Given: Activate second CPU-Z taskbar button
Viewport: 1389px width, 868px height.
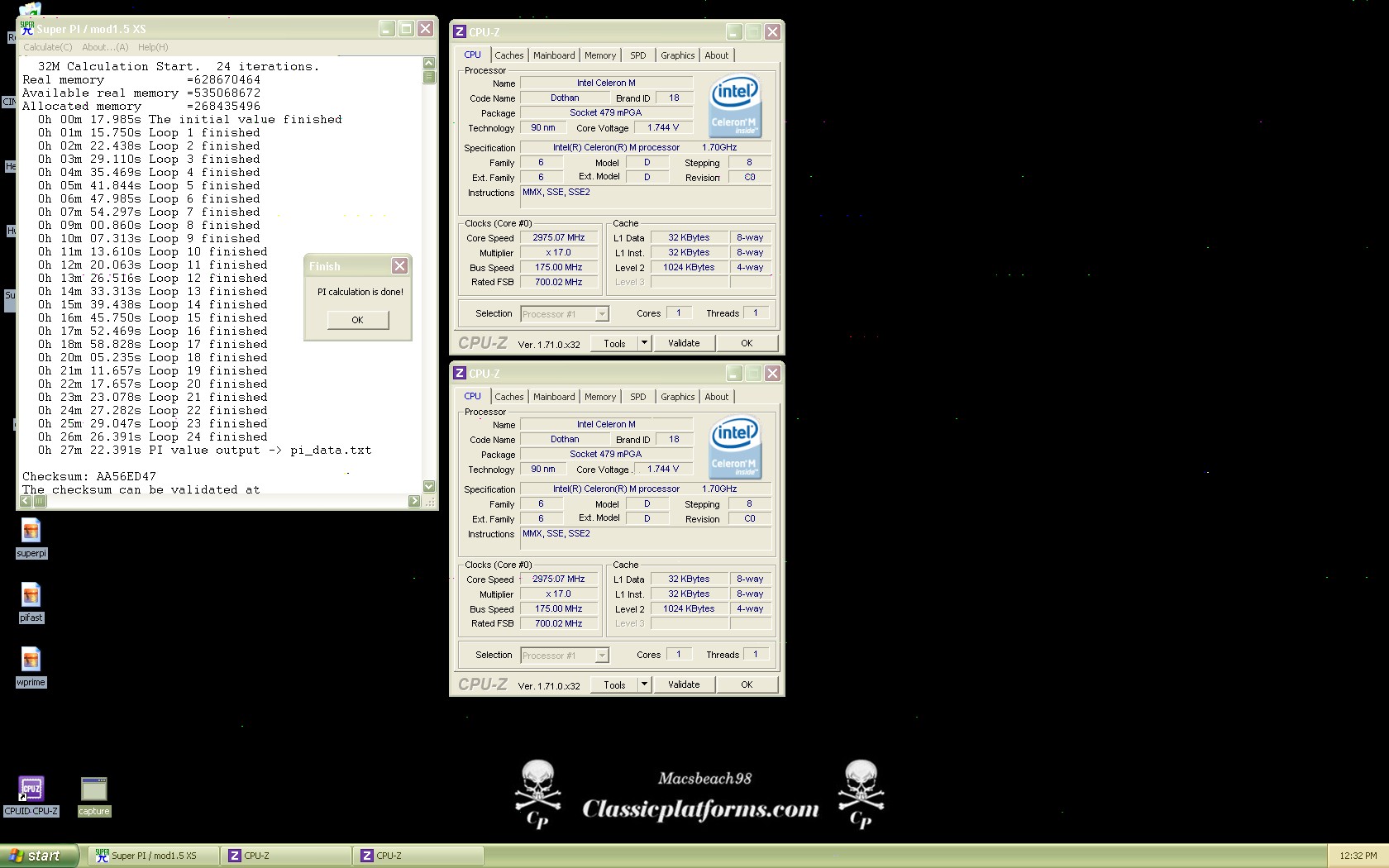Looking at the screenshot, I should 418,856.
